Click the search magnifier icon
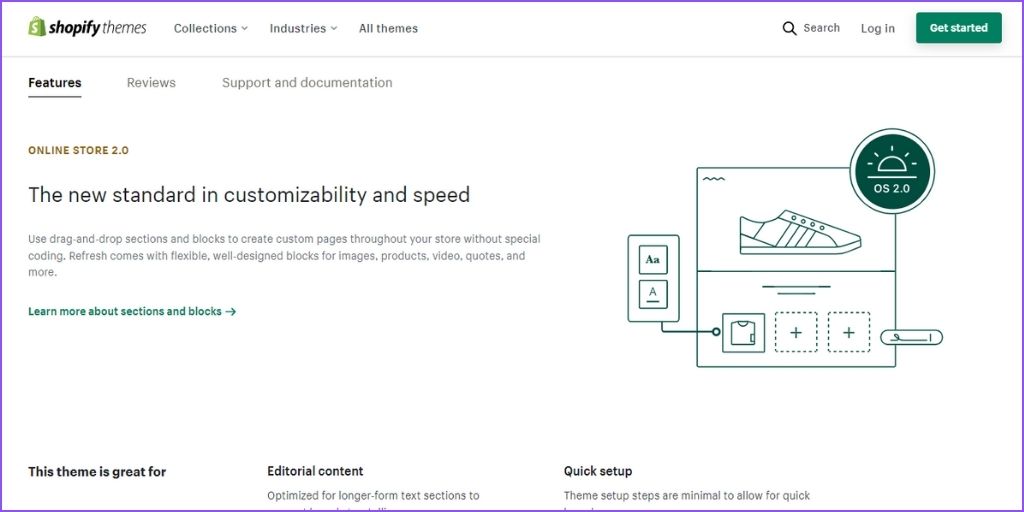Screen dimensions: 1024x512 coord(790,28)
